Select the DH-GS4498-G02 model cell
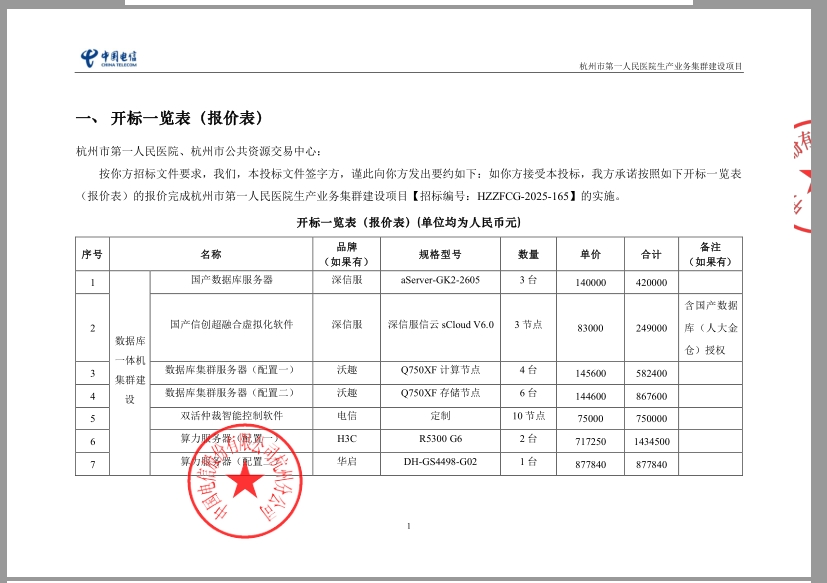This screenshot has height=583, width=827. click(440, 462)
